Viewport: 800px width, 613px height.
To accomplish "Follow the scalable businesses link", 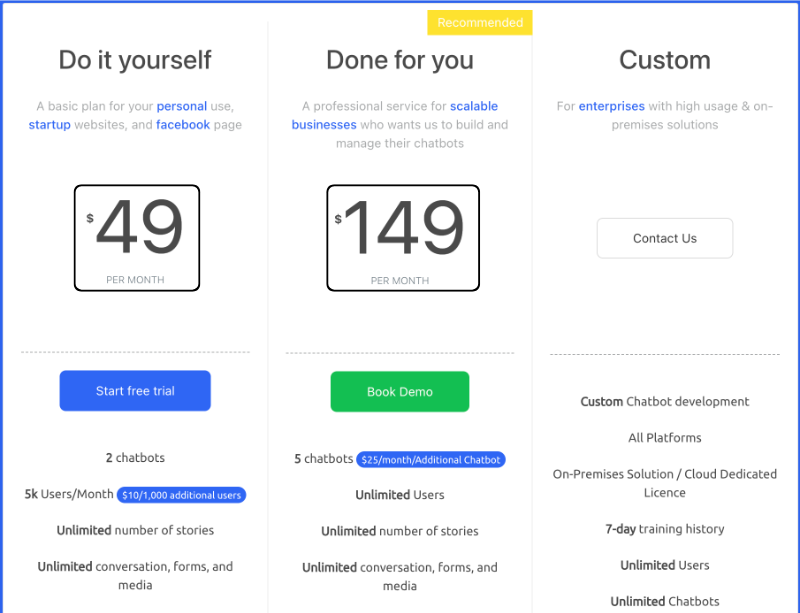I will point(395,115).
